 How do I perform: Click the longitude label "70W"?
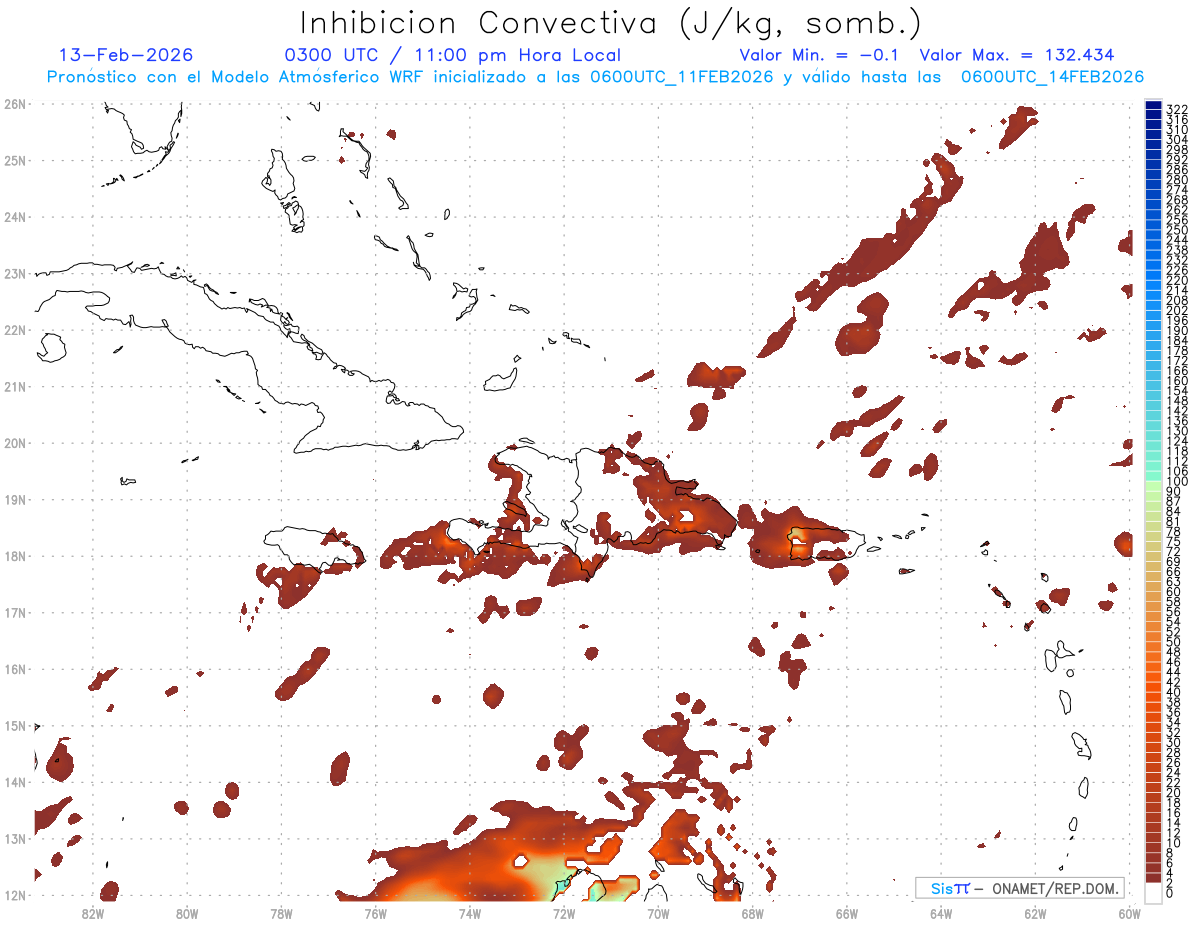point(658,913)
